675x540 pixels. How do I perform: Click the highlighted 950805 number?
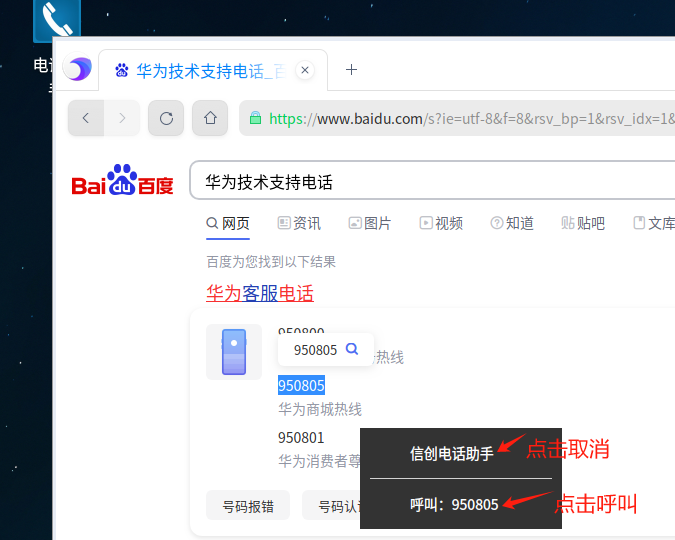tap(301, 385)
